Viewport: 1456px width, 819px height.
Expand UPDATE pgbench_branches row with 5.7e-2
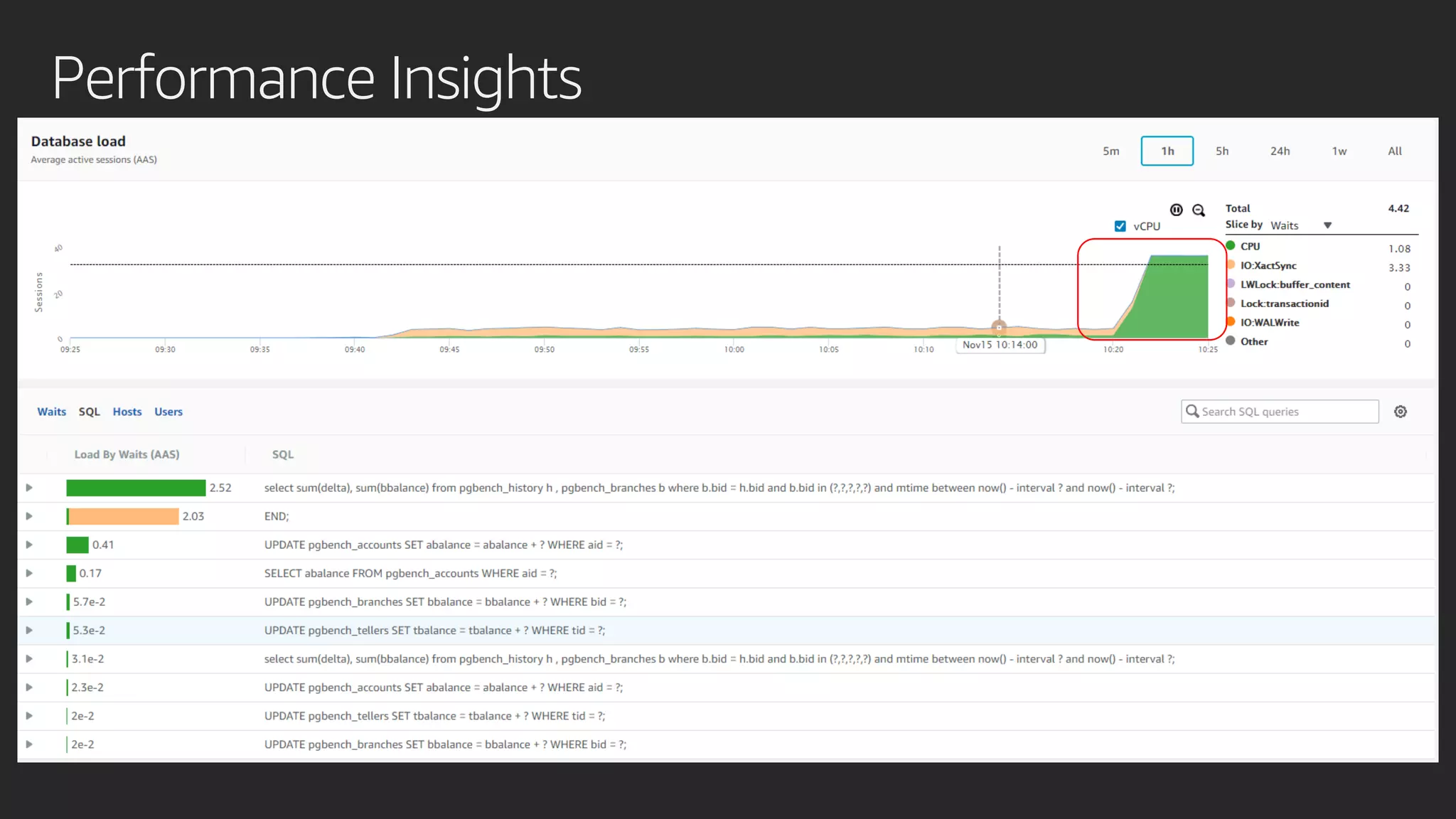(29, 601)
